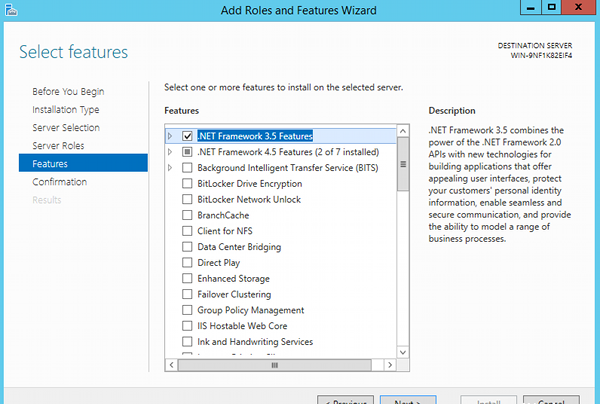Check IIS Hostable Web Core box

(x=187, y=326)
